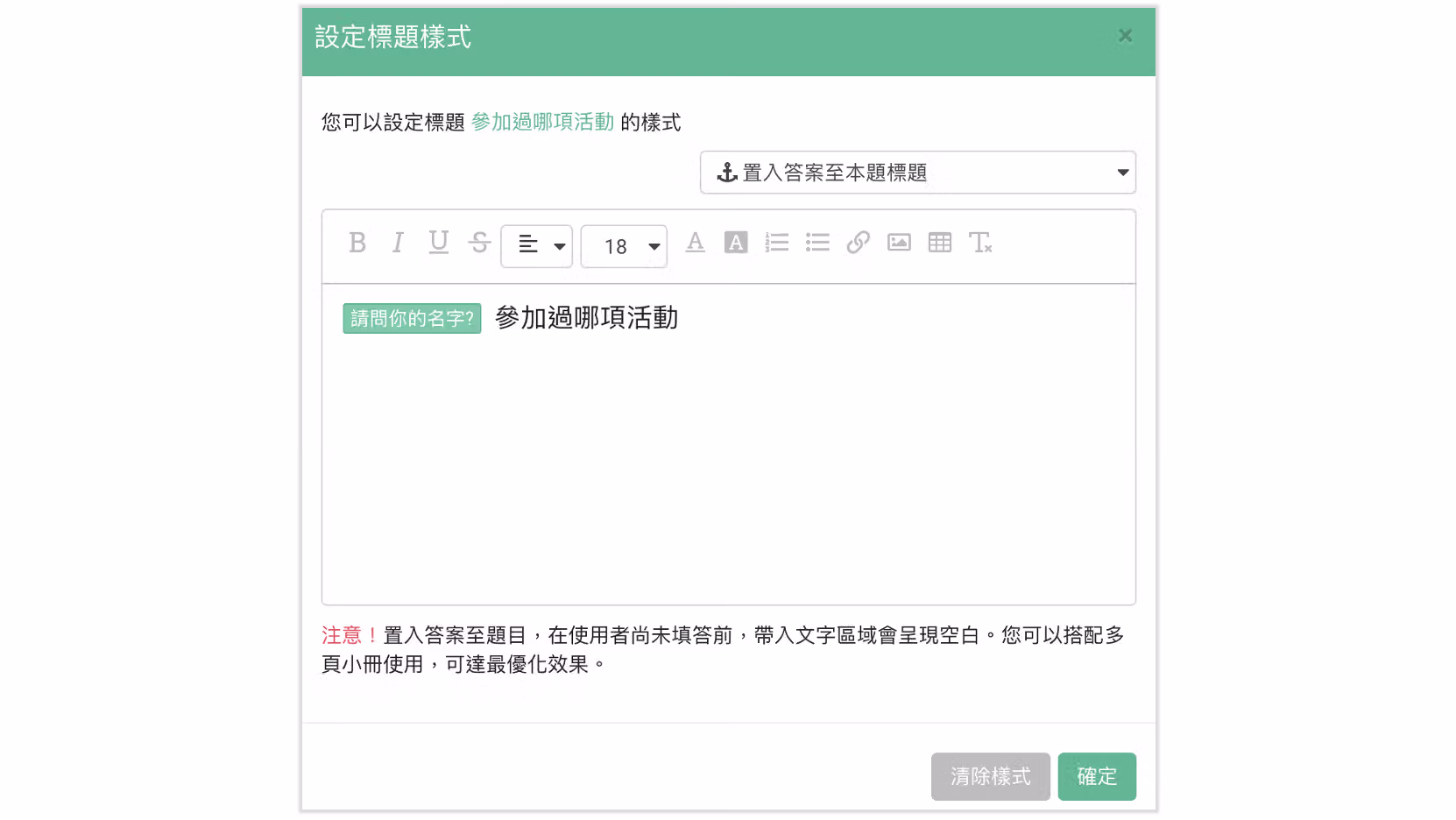Close the 設定標題樣式 dialog

pyautogui.click(x=1126, y=36)
